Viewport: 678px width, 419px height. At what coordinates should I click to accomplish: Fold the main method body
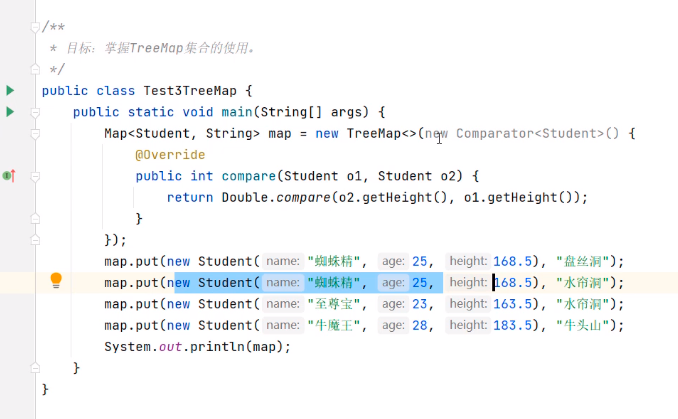point(35,112)
